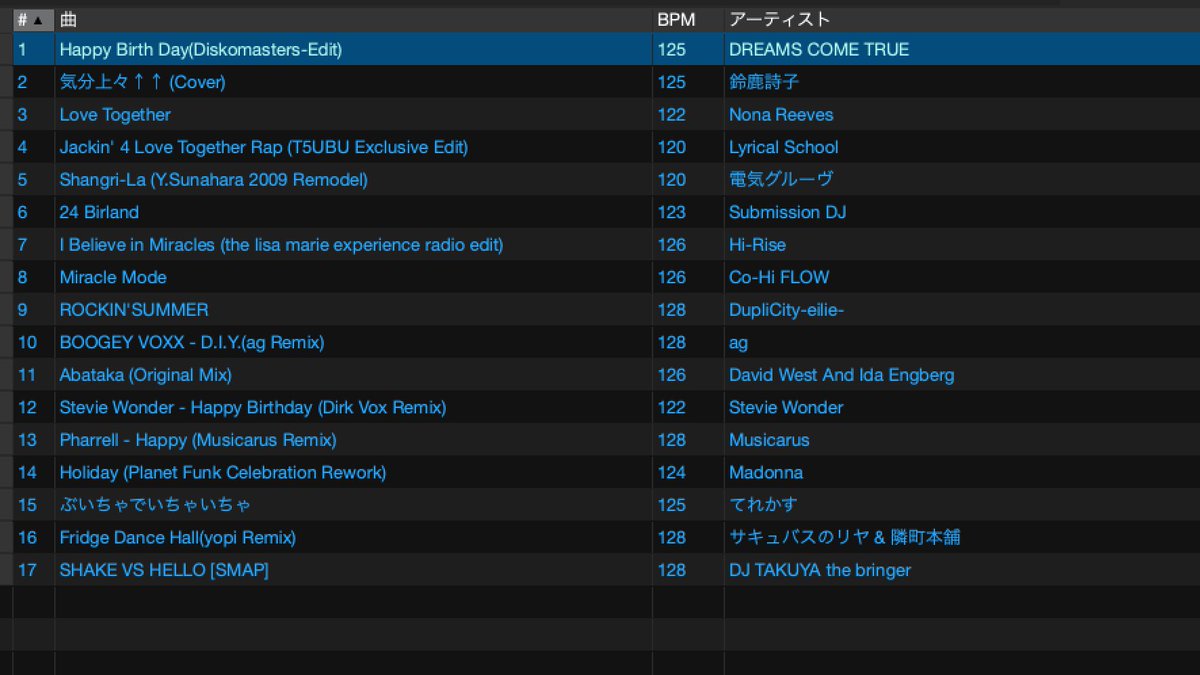Select track Happy Birth Day(Diskomasters-Edit)
The height and width of the screenshot is (675, 1200).
pos(200,49)
